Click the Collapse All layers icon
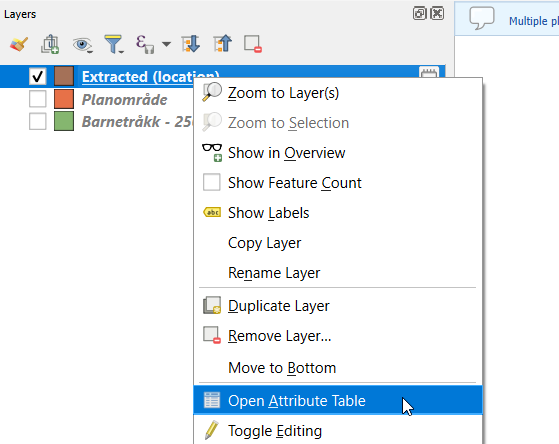 [222, 44]
